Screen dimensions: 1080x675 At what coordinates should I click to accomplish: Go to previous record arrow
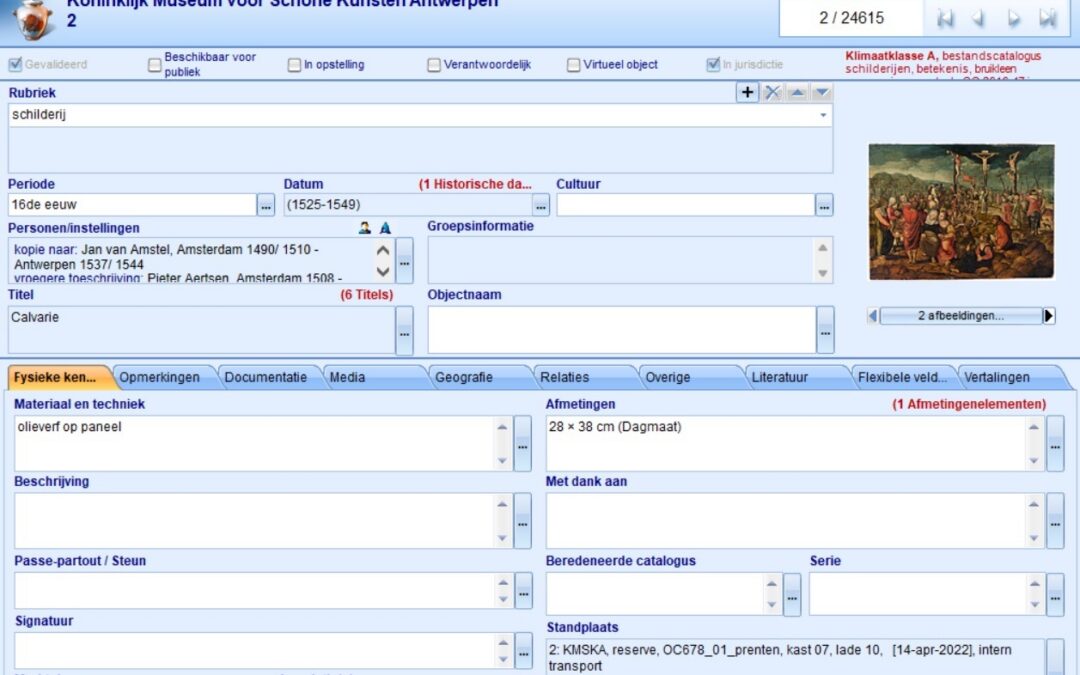[x=978, y=19]
